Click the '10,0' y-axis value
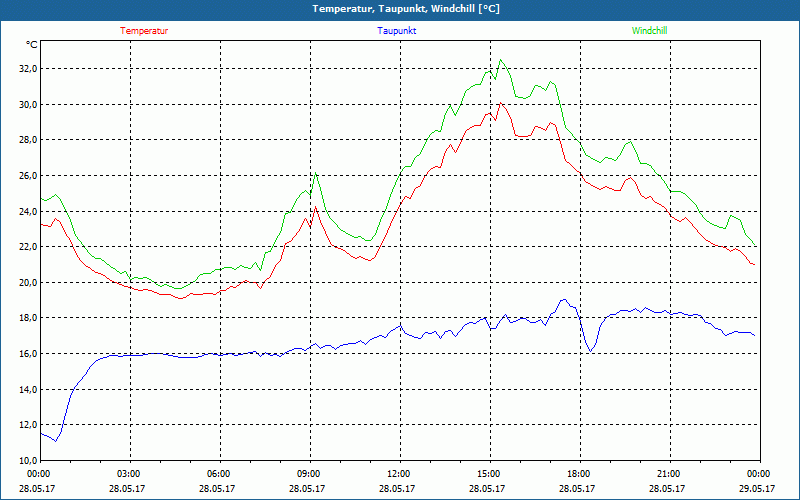The width and height of the screenshot is (800, 500). [29, 460]
